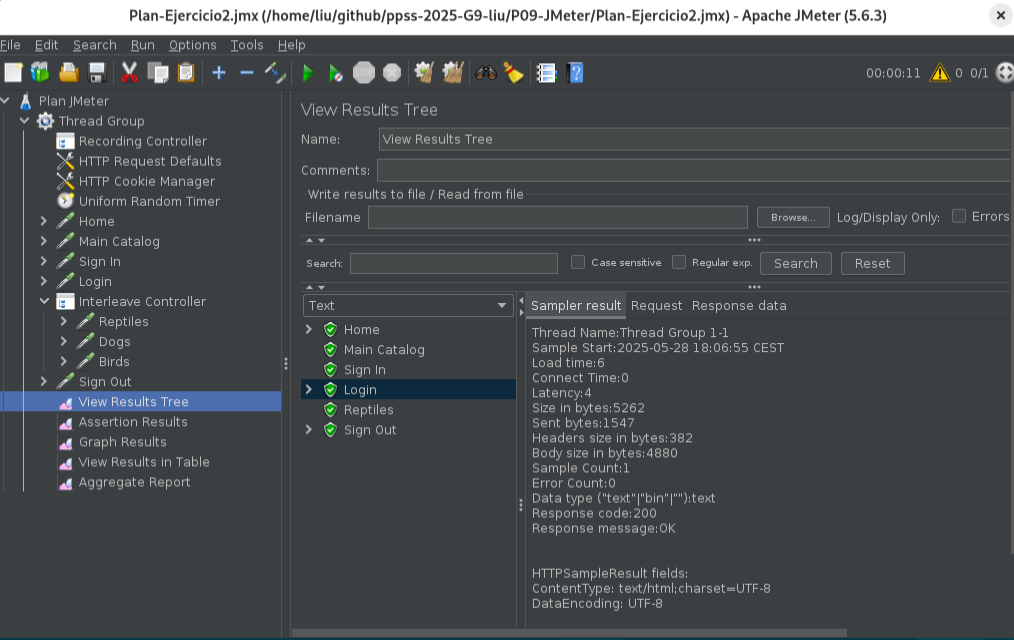Collapse the Thread Group node
The image size is (1014, 640).
pos(25,120)
